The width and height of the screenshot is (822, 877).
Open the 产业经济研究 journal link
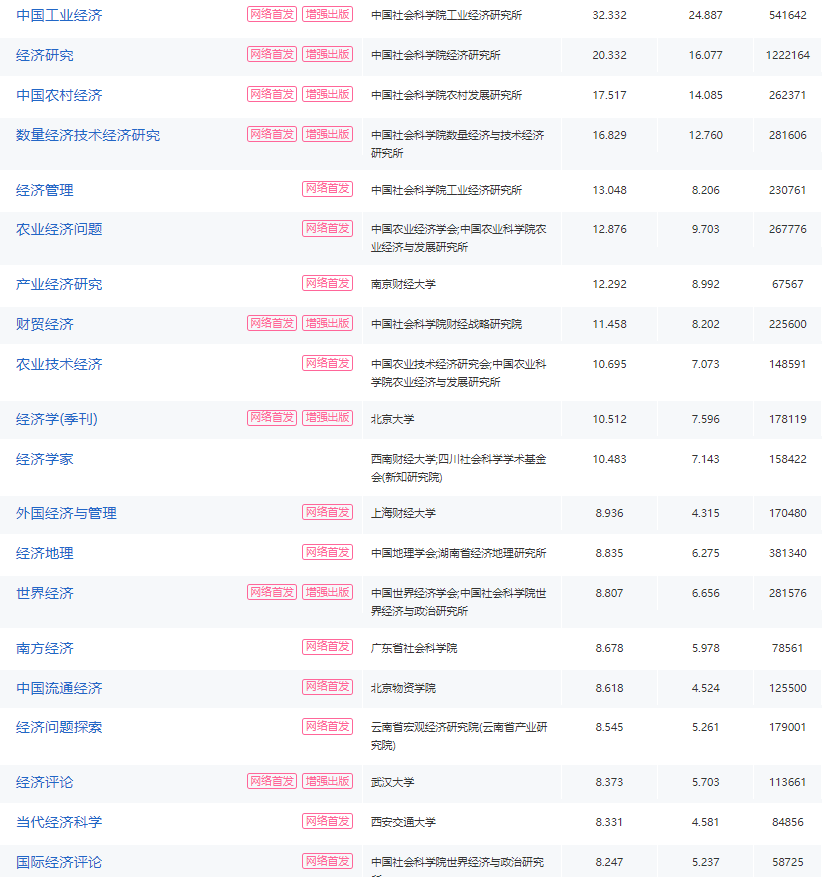(x=59, y=284)
